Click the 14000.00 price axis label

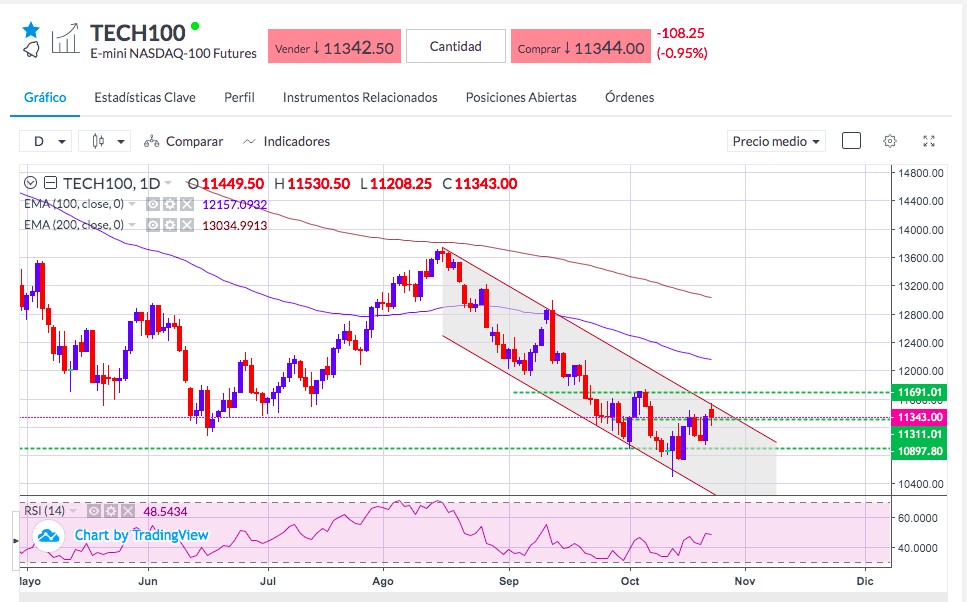pos(920,230)
